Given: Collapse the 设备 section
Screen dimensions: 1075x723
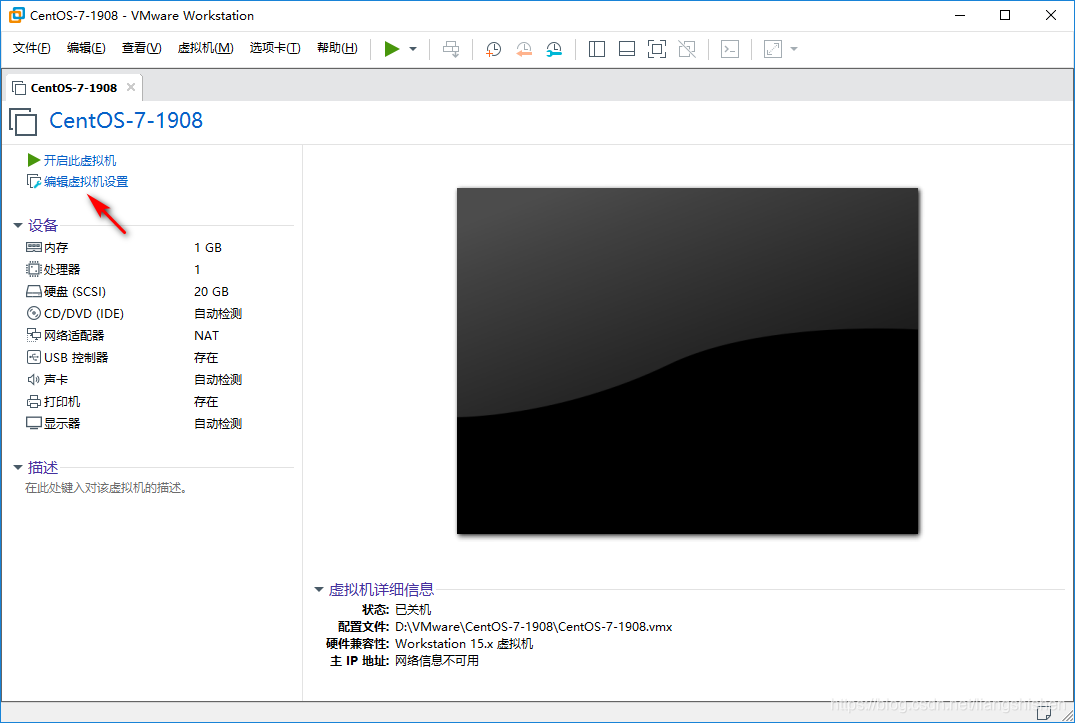Looking at the screenshot, I should 17,225.
